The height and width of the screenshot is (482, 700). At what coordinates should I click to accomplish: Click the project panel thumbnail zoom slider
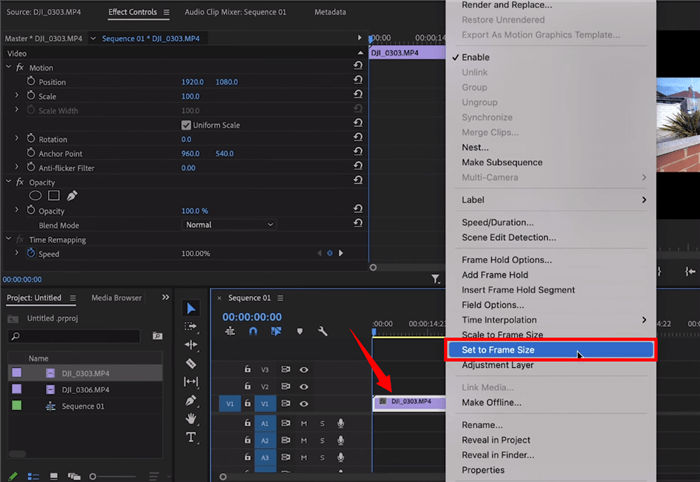[93, 476]
